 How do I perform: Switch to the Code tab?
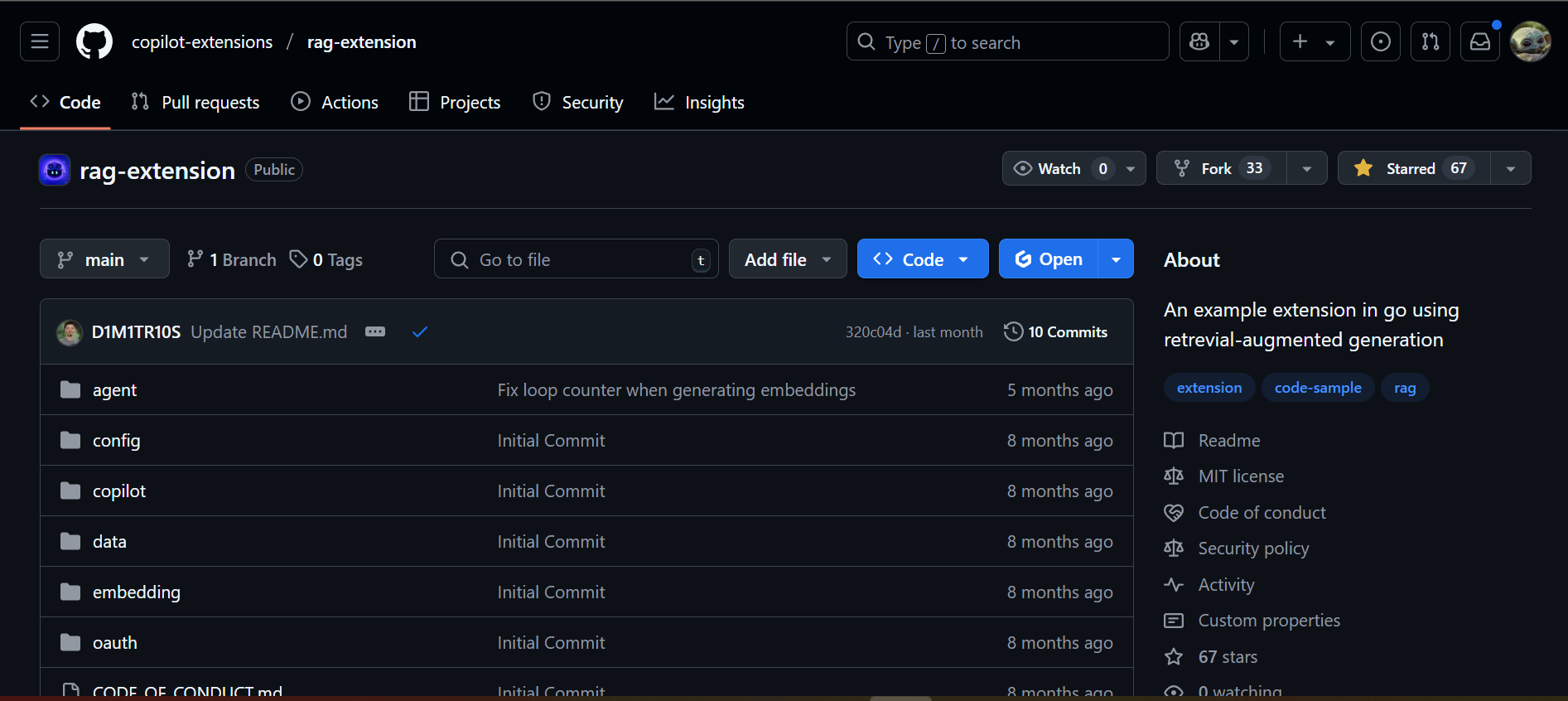[x=65, y=103]
